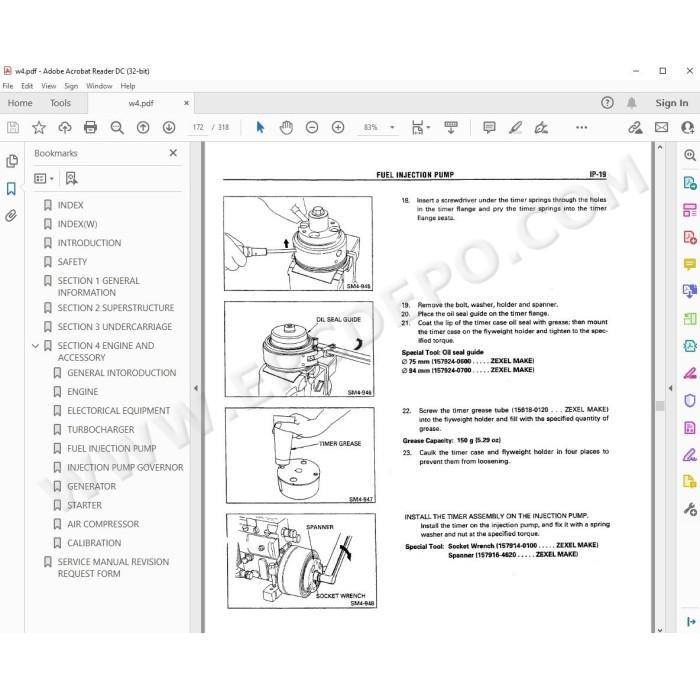Select the Hand pan tool

click(x=286, y=128)
